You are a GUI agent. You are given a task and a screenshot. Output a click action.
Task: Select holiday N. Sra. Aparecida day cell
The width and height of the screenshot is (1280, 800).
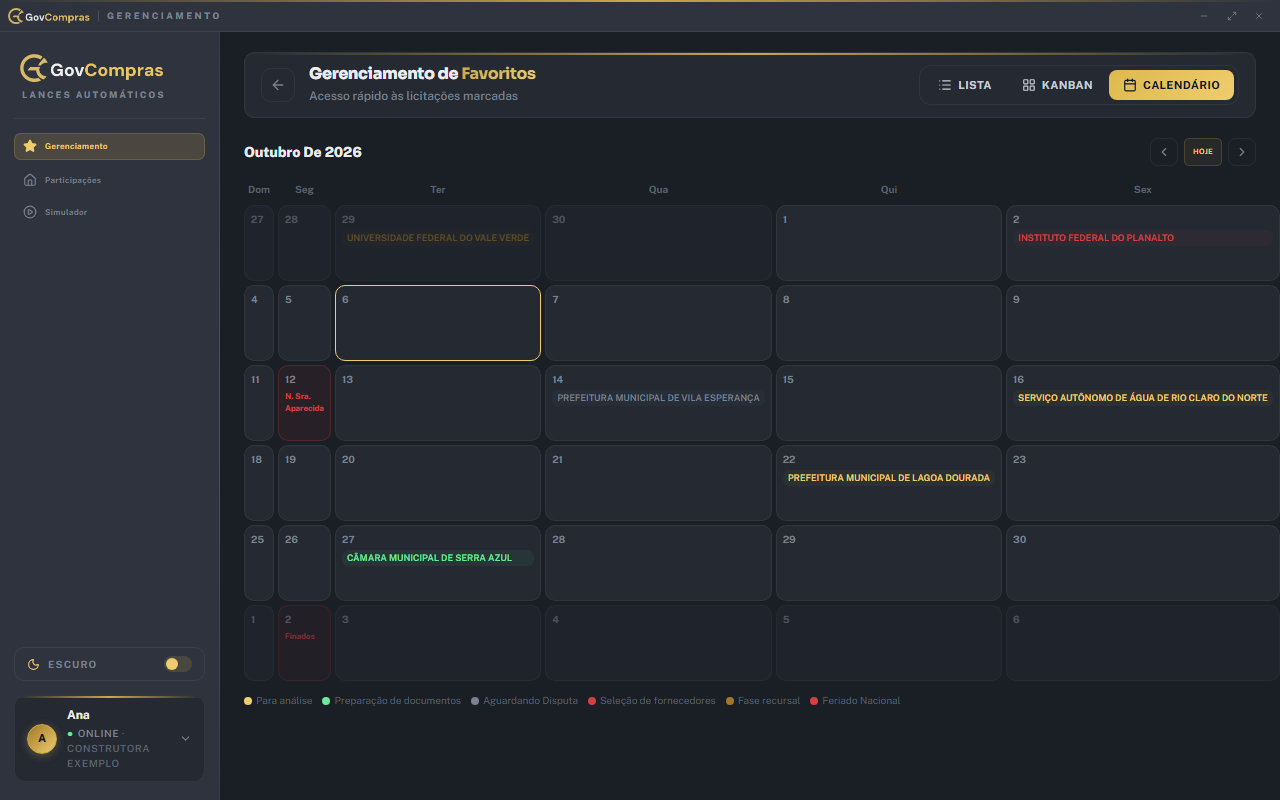pyautogui.click(x=304, y=403)
